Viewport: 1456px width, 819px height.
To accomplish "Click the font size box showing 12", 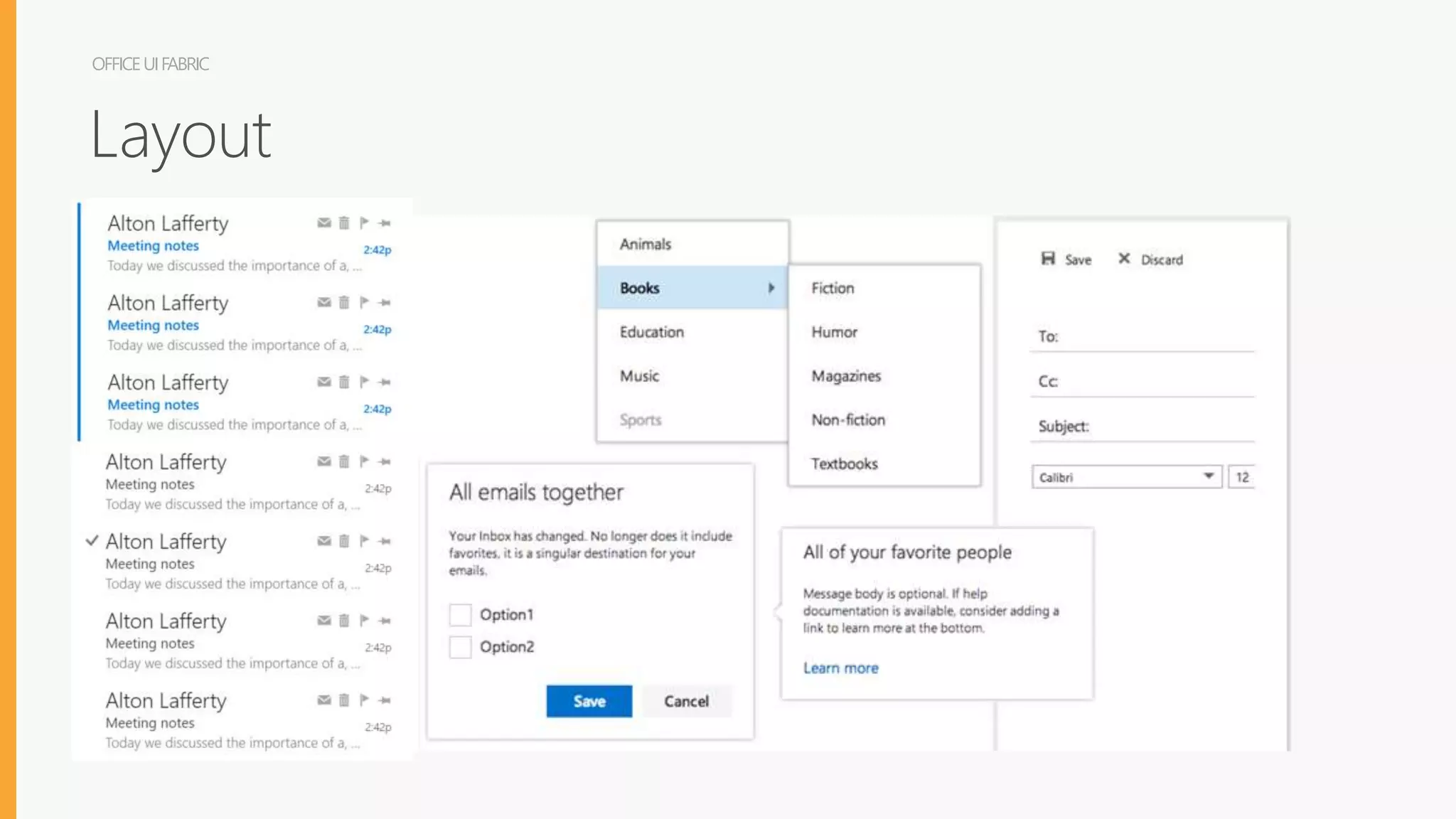I will click(1242, 477).
